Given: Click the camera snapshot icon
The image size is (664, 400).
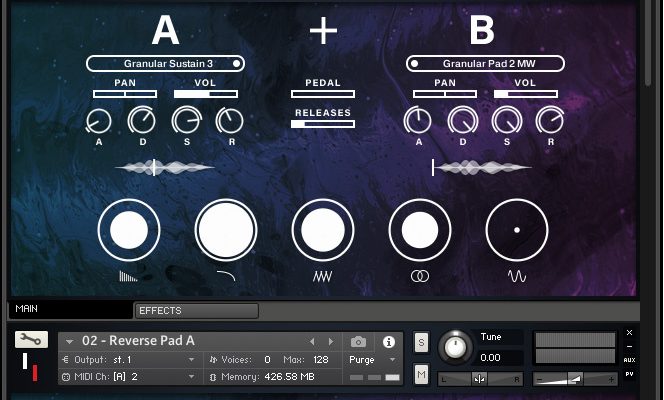Looking at the screenshot, I should pos(359,342).
